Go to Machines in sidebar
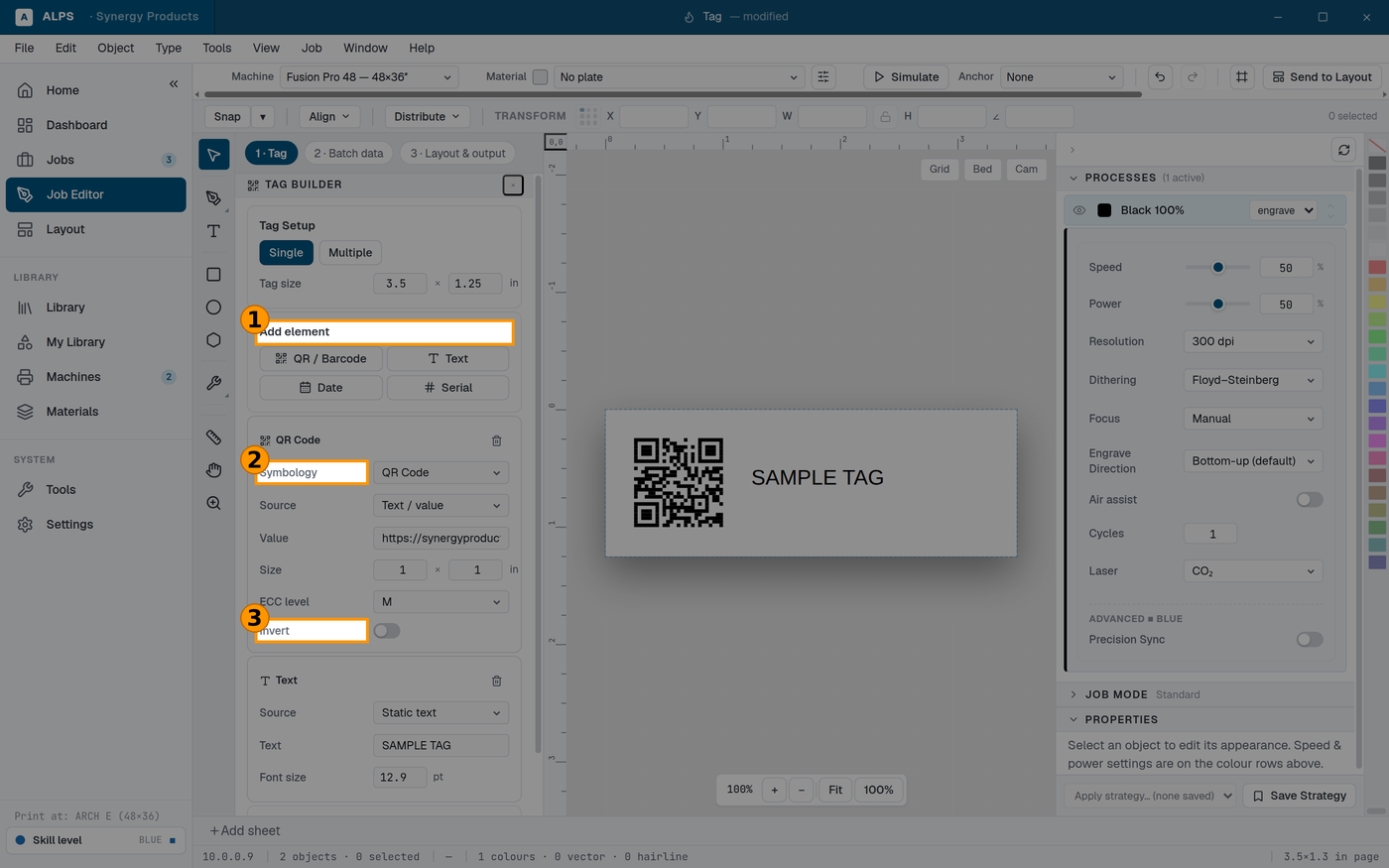1389x868 pixels. point(96,377)
